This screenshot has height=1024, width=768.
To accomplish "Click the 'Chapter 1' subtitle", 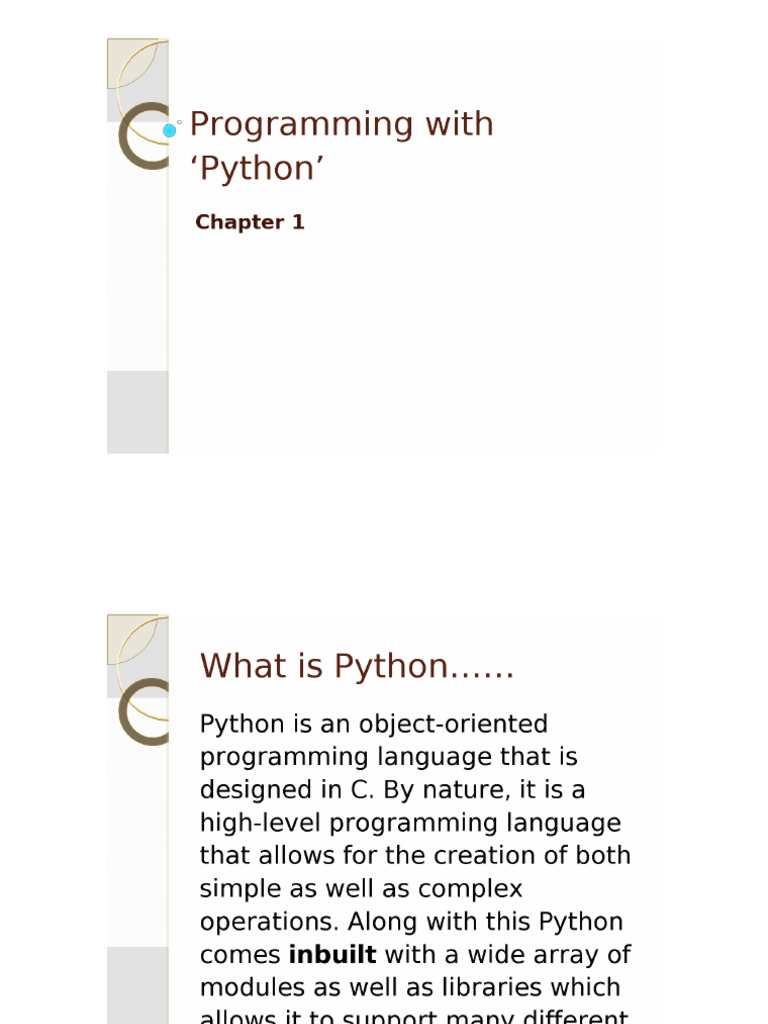I will (249, 222).
